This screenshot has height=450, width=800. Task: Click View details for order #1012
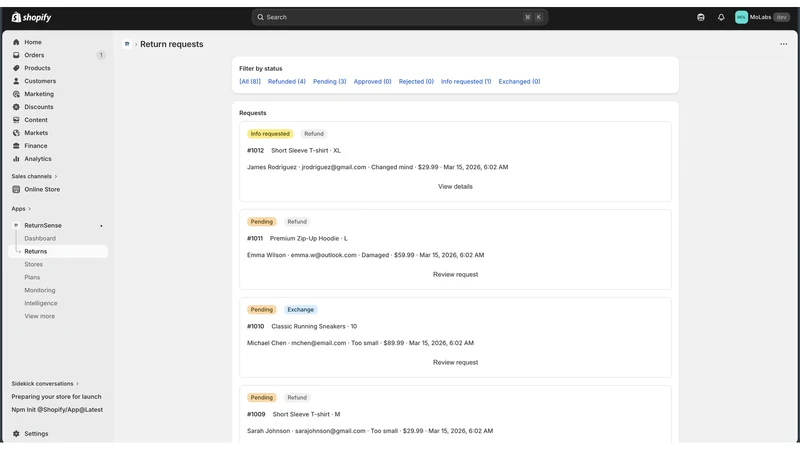(456, 187)
